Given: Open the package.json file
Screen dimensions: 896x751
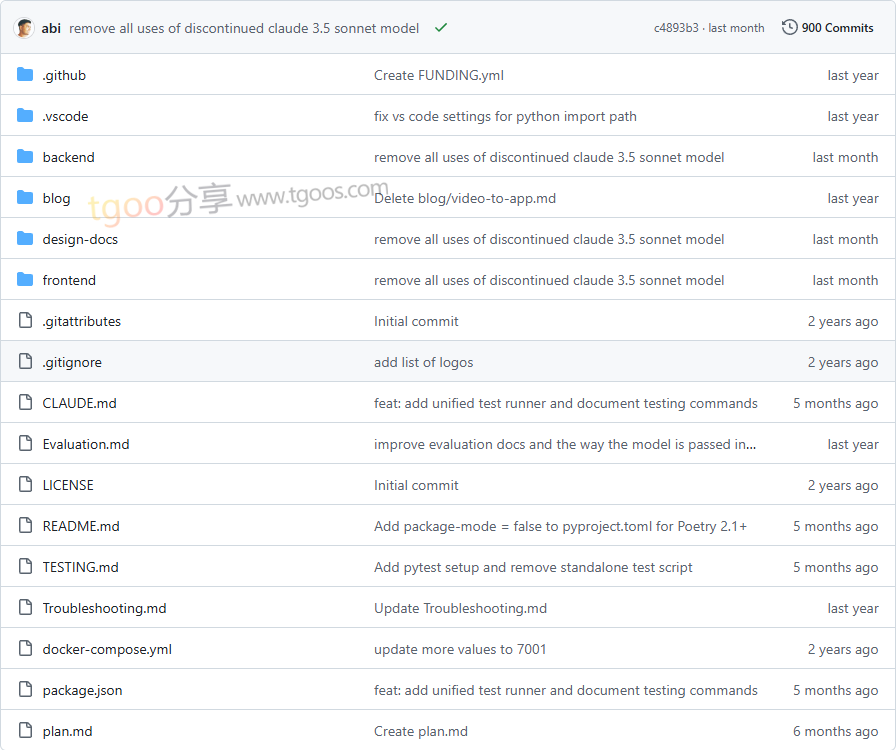Looking at the screenshot, I should (x=82, y=690).
